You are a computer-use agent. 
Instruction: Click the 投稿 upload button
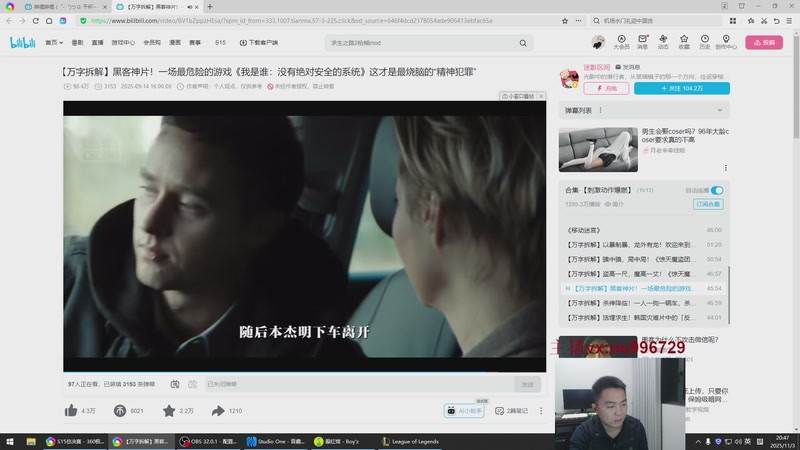tap(764, 42)
